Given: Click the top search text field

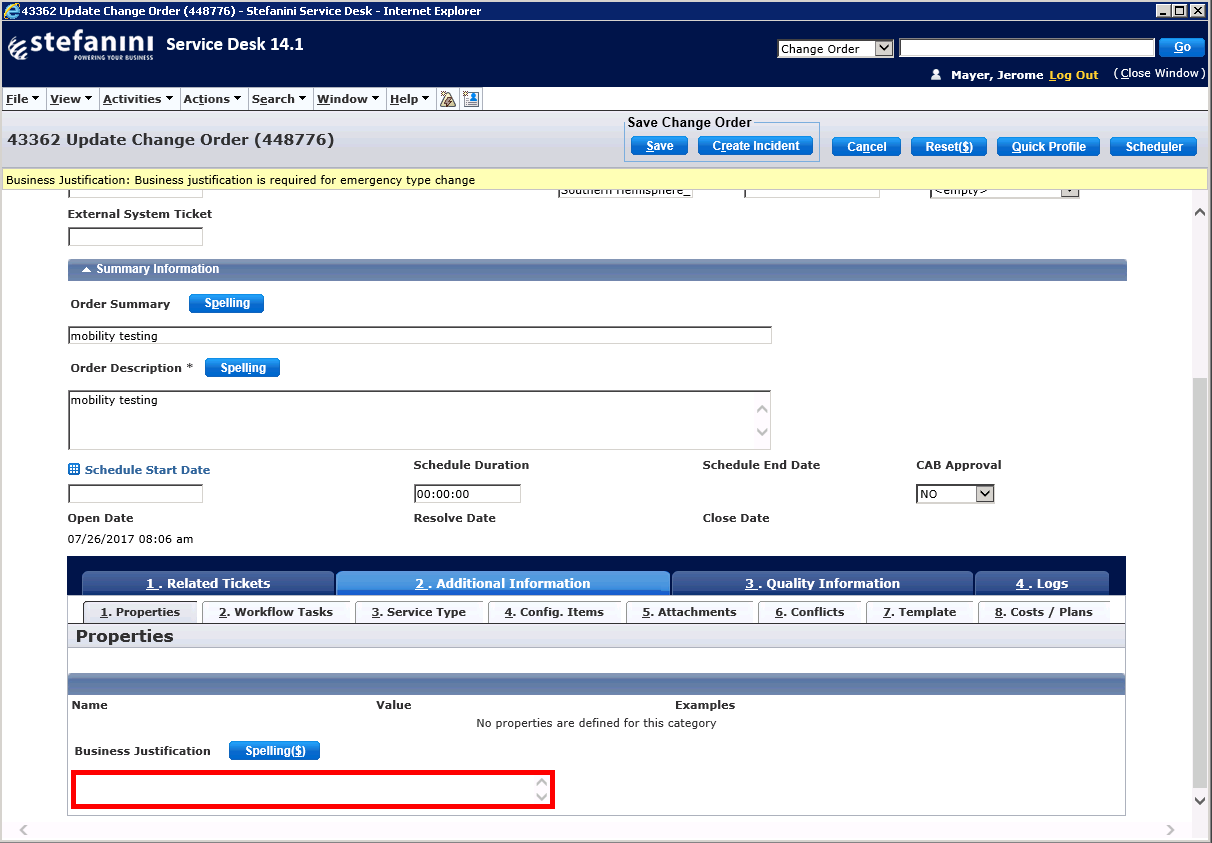Looking at the screenshot, I should tap(1027, 48).
